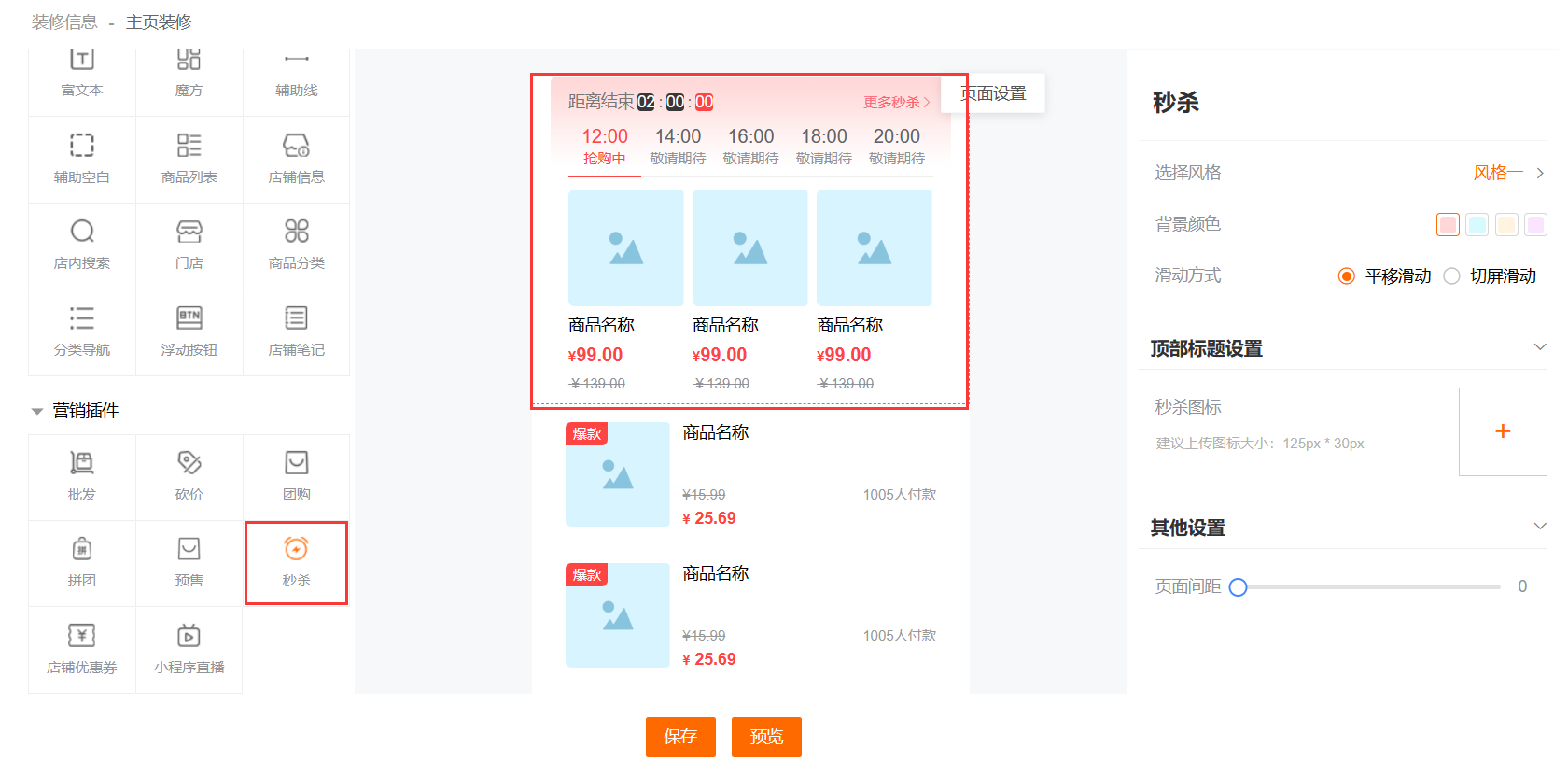
Task: Switch to the 14:00 time slot tab
Action: point(678,146)
